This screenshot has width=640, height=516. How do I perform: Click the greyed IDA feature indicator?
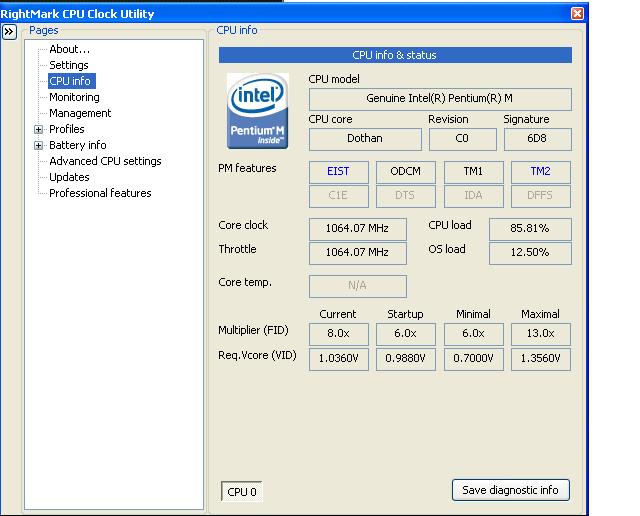[473, 196]
